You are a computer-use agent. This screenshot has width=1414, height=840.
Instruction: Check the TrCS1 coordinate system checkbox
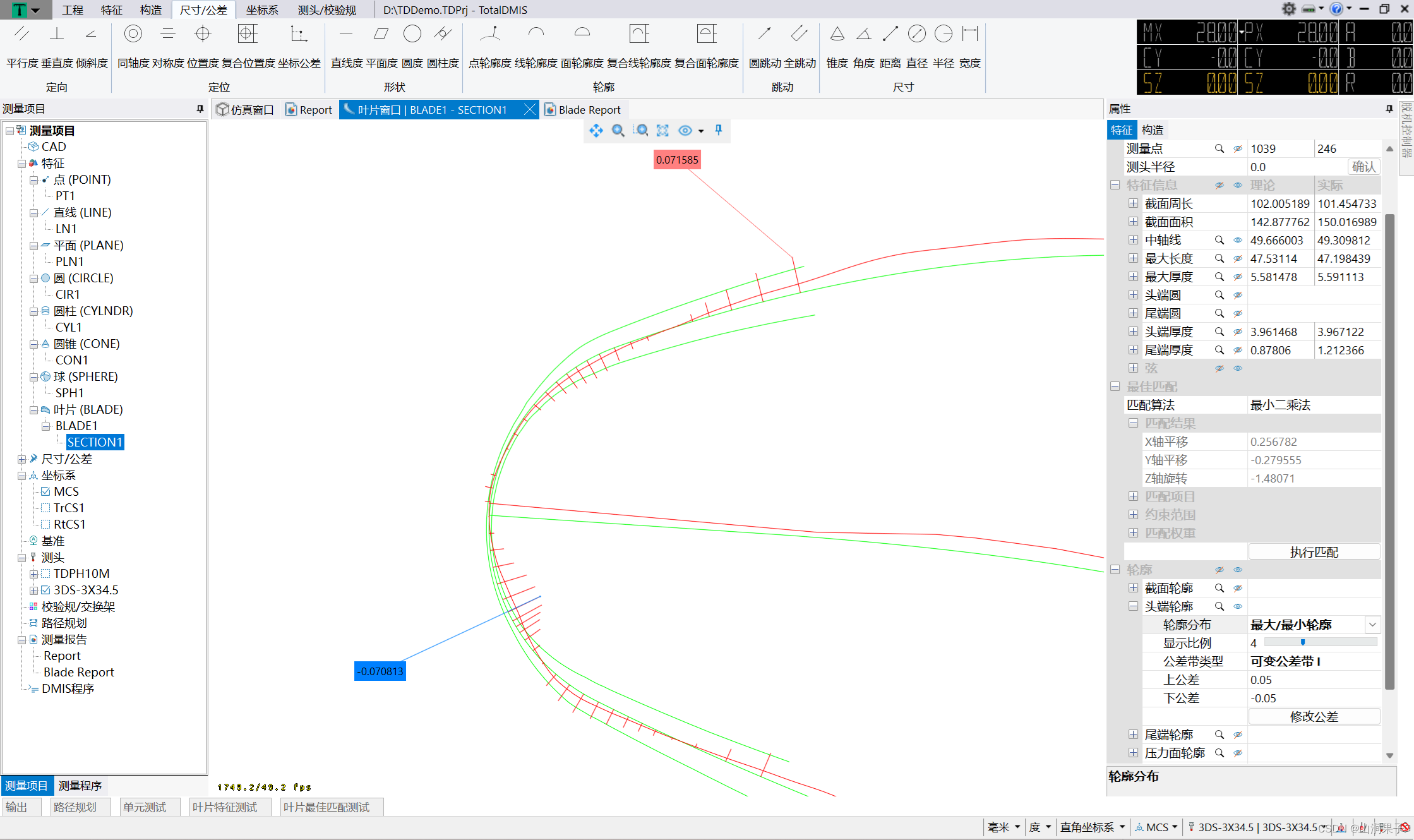(x=45, y=508)
